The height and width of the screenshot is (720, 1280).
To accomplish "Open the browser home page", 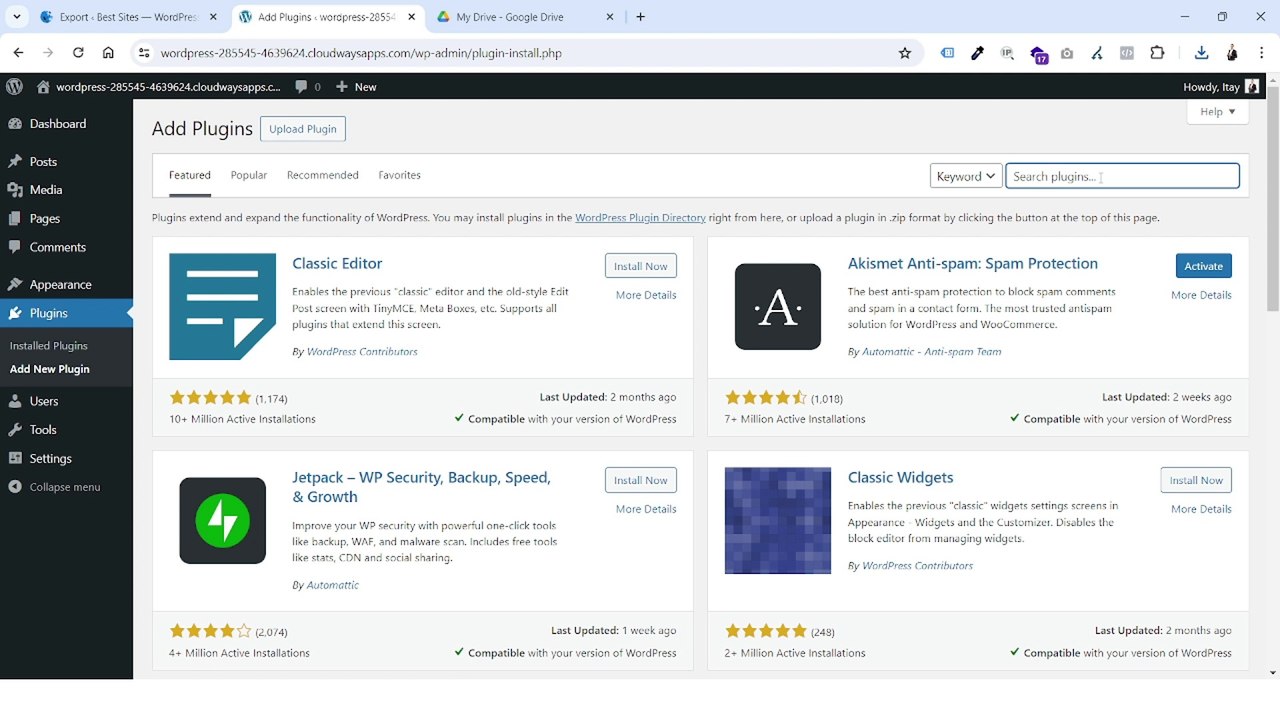I will pyautogui.click(x=108, y=53).
